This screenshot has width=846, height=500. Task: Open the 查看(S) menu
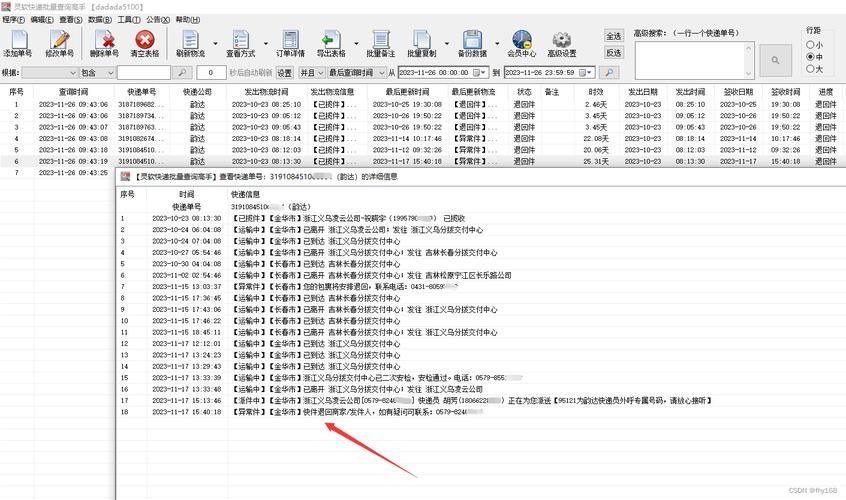pos(71,19)
